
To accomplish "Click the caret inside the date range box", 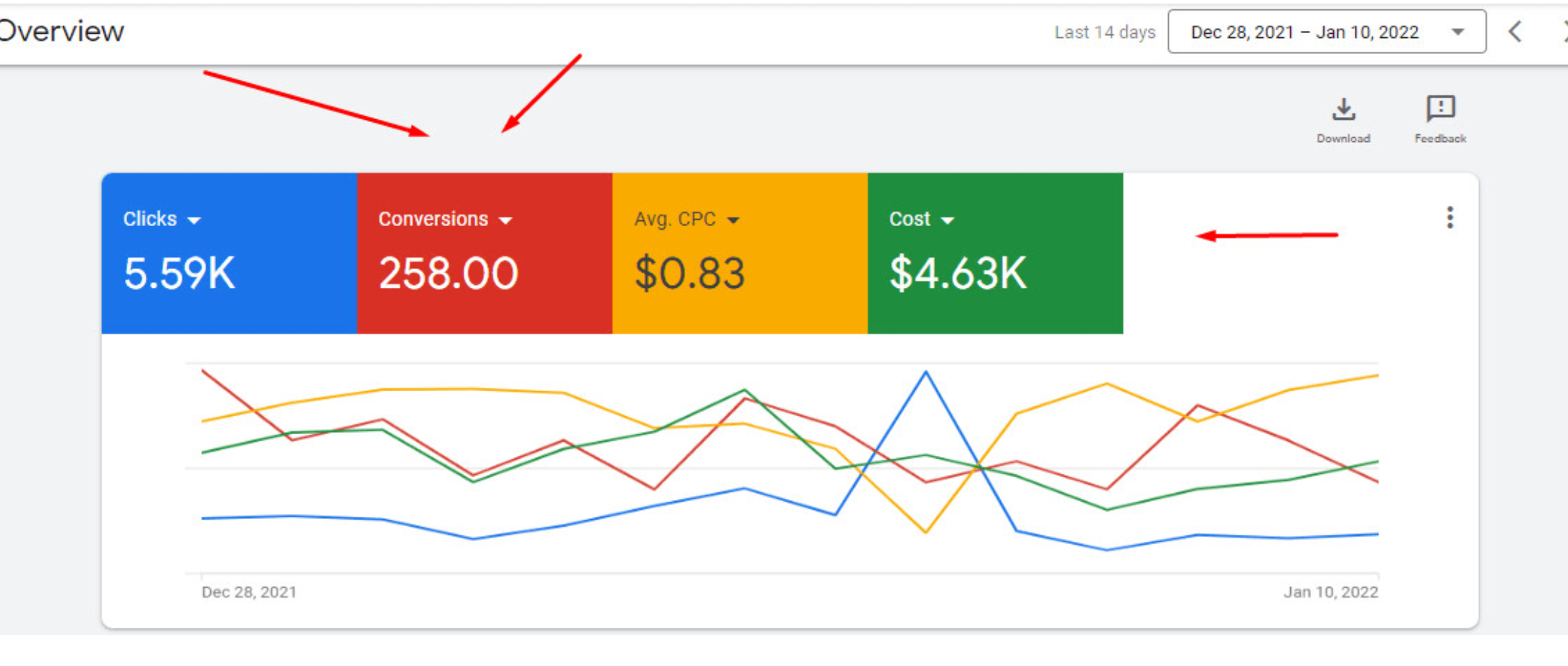I will click(x=1457, y=32).
